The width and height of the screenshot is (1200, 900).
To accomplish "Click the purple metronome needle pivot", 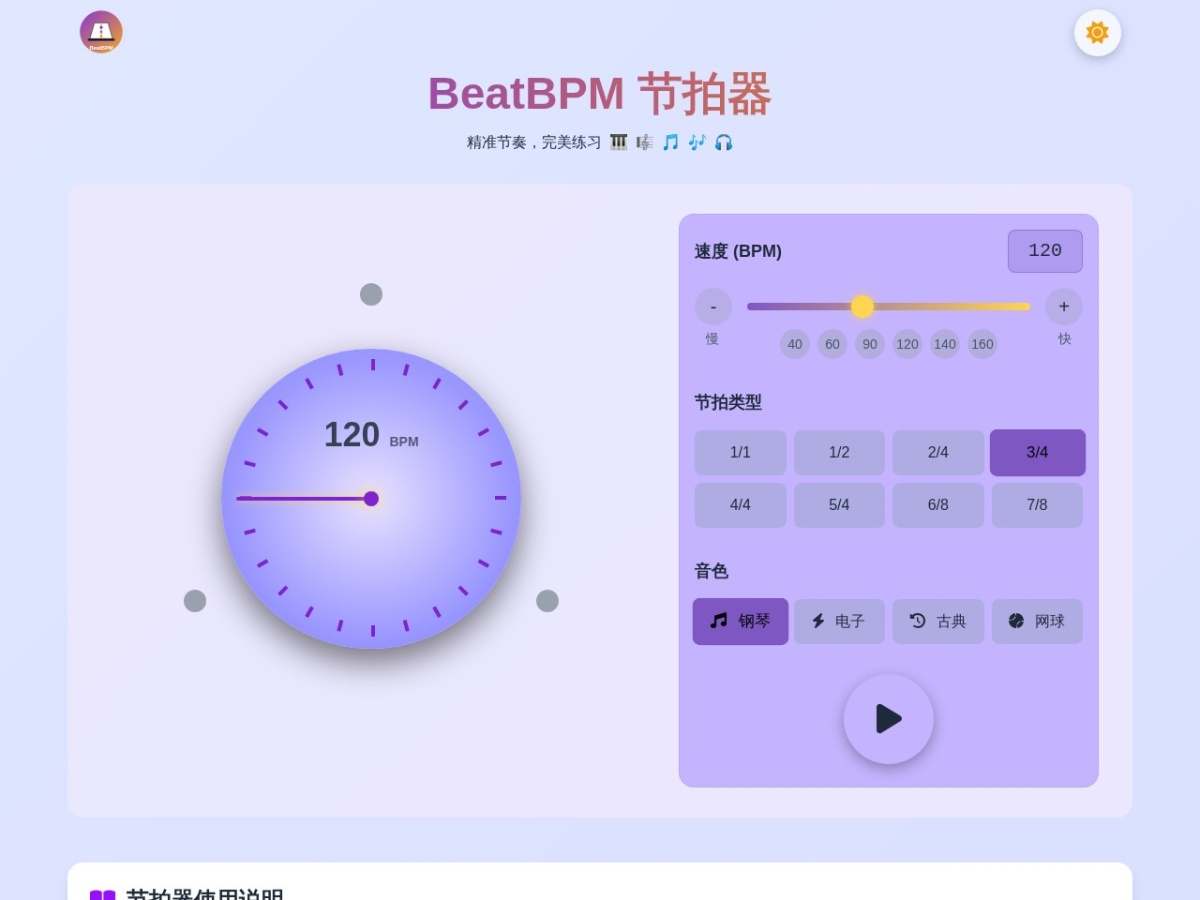I will click(371, 498).
